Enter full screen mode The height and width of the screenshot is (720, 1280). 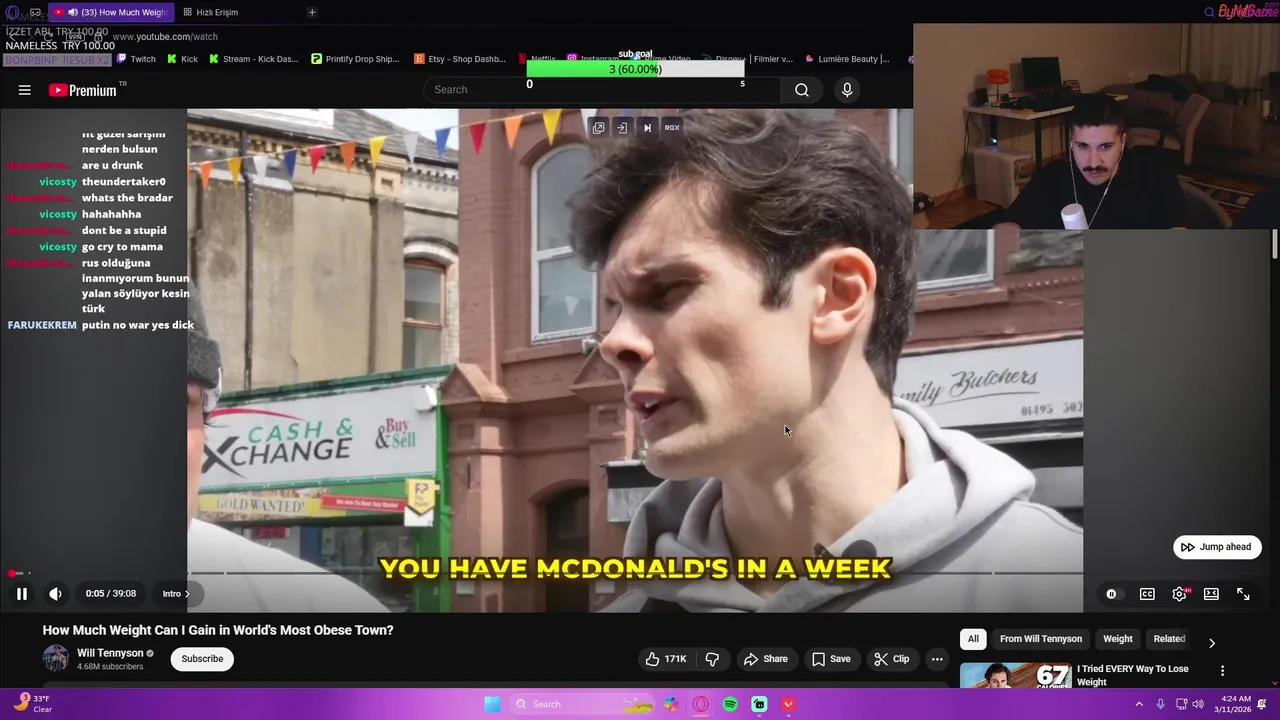[1243, 594]
